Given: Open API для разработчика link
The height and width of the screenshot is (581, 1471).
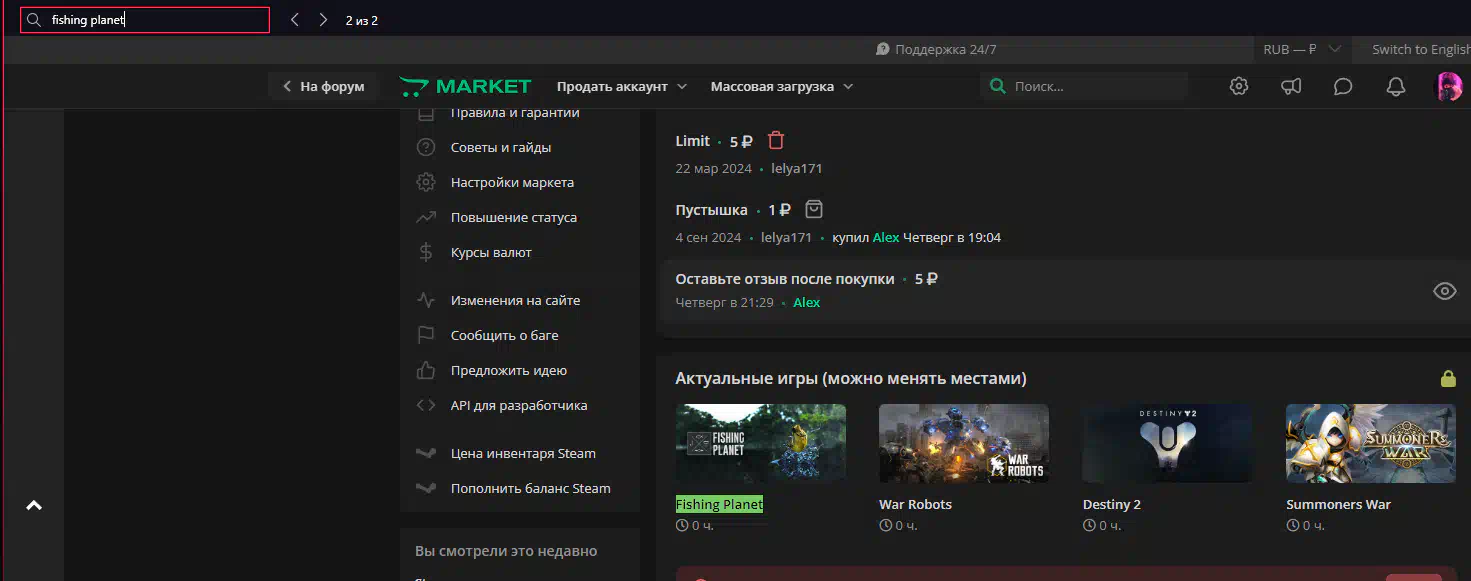Looking at the screenshot, I should 519,405.
